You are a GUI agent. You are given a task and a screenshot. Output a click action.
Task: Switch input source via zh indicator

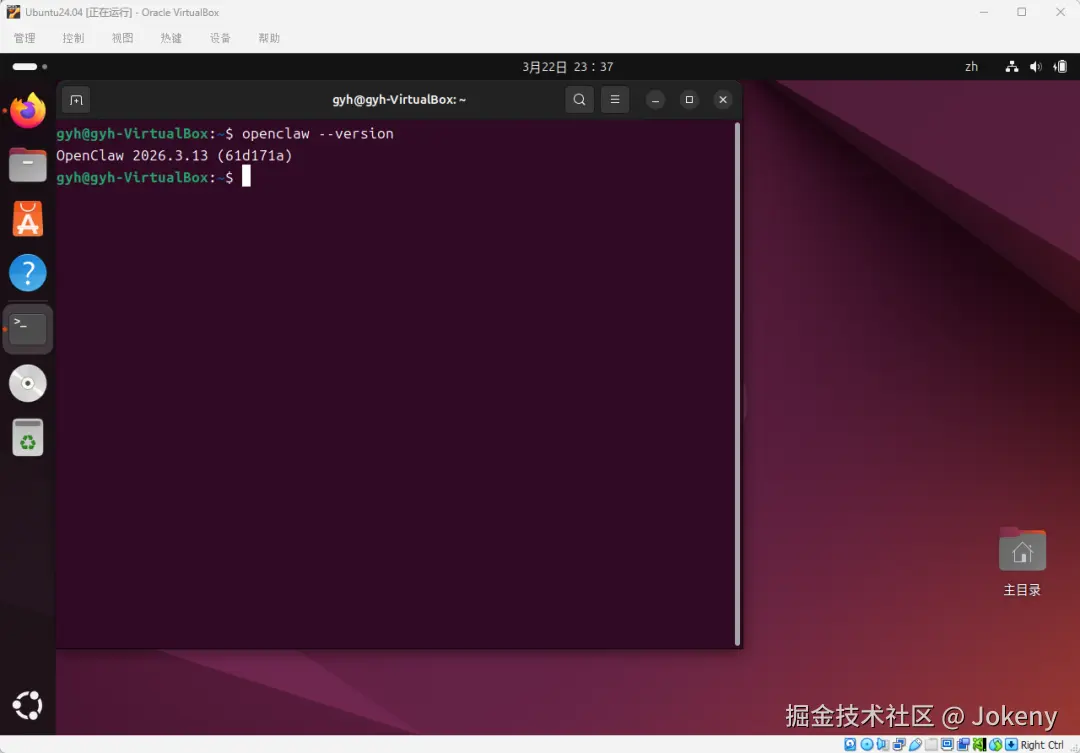(x=971, y=67)
